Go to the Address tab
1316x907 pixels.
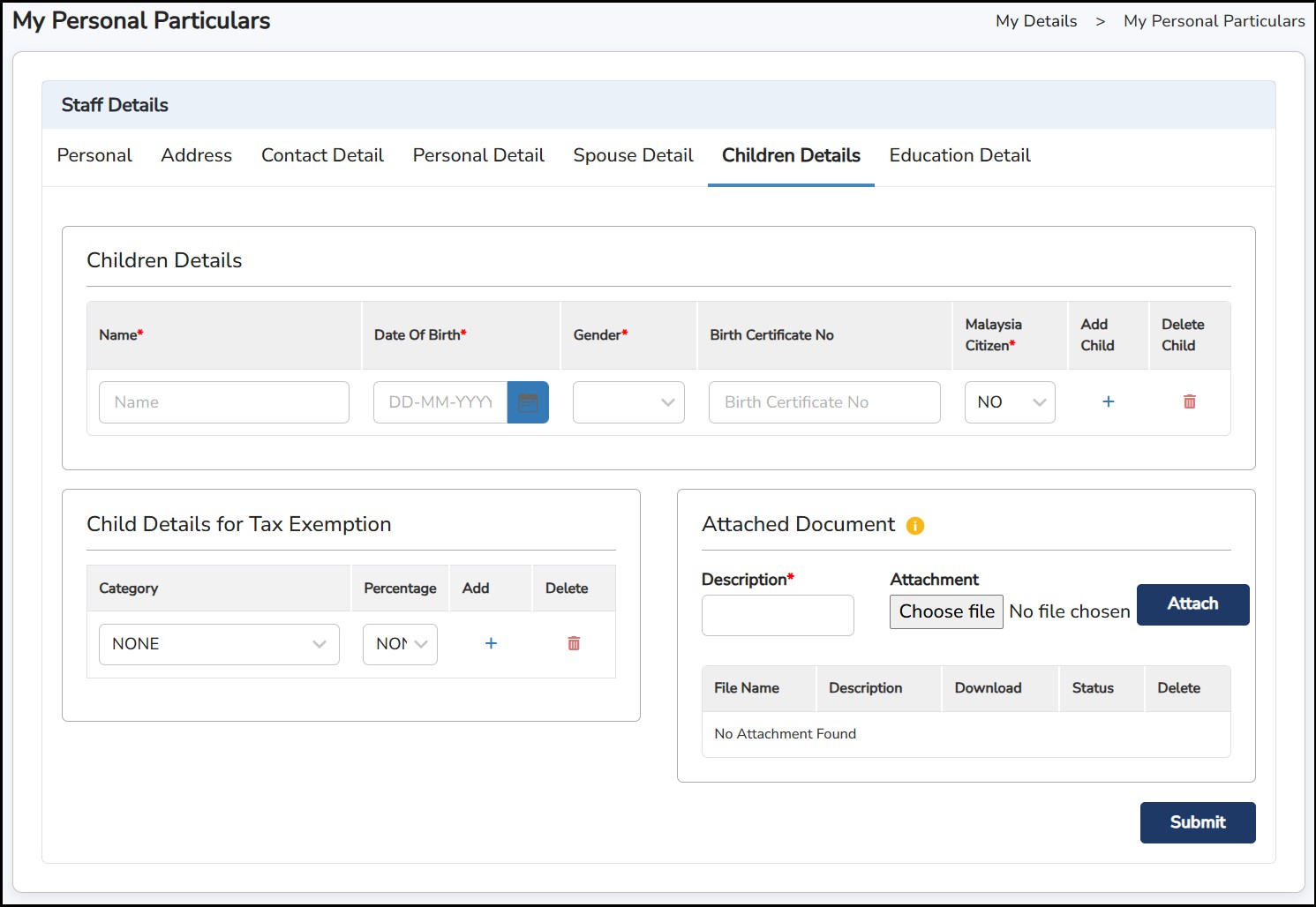pos(196,155)
